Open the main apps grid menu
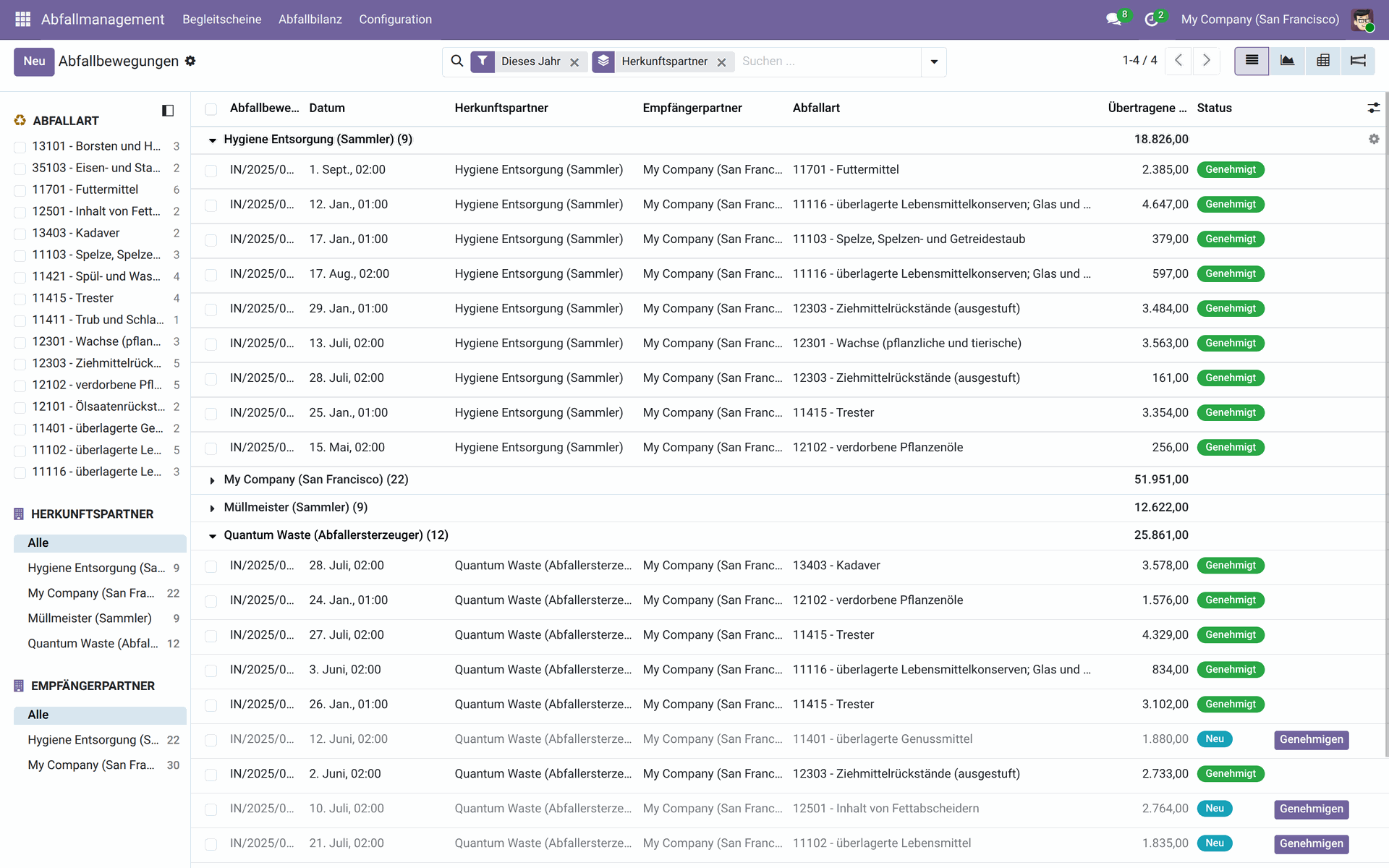This screenshot has height=868, width=1389. (x=22, y=20)
